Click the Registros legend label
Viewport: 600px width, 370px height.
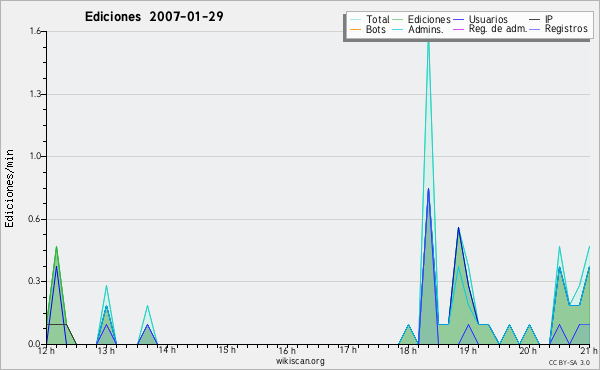[x=566, y=29]
